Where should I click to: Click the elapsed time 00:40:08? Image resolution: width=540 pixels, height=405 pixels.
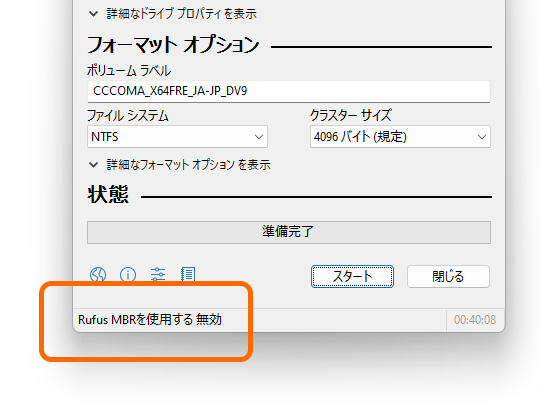475,320
